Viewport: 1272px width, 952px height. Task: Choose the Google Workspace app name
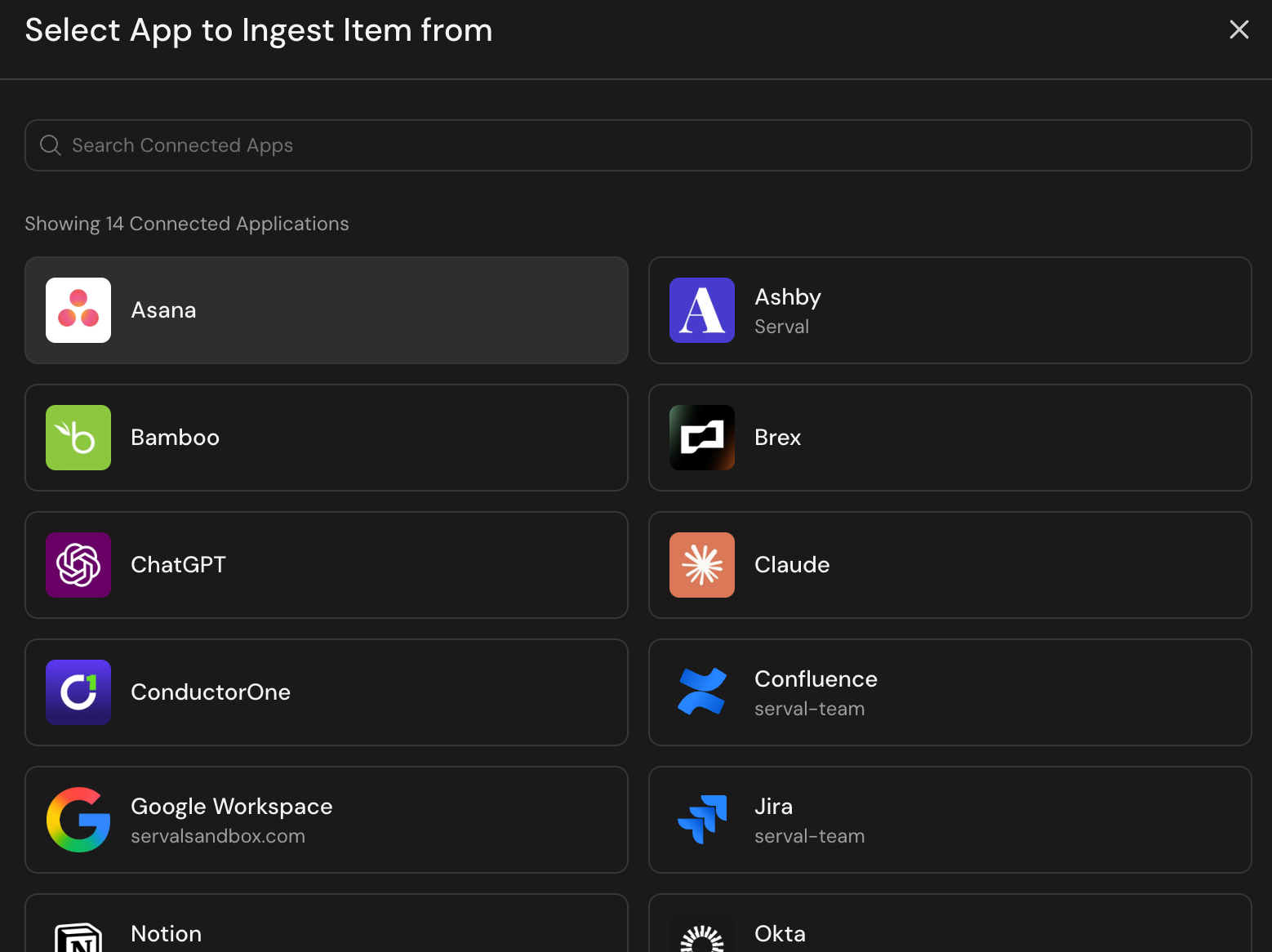232,807
